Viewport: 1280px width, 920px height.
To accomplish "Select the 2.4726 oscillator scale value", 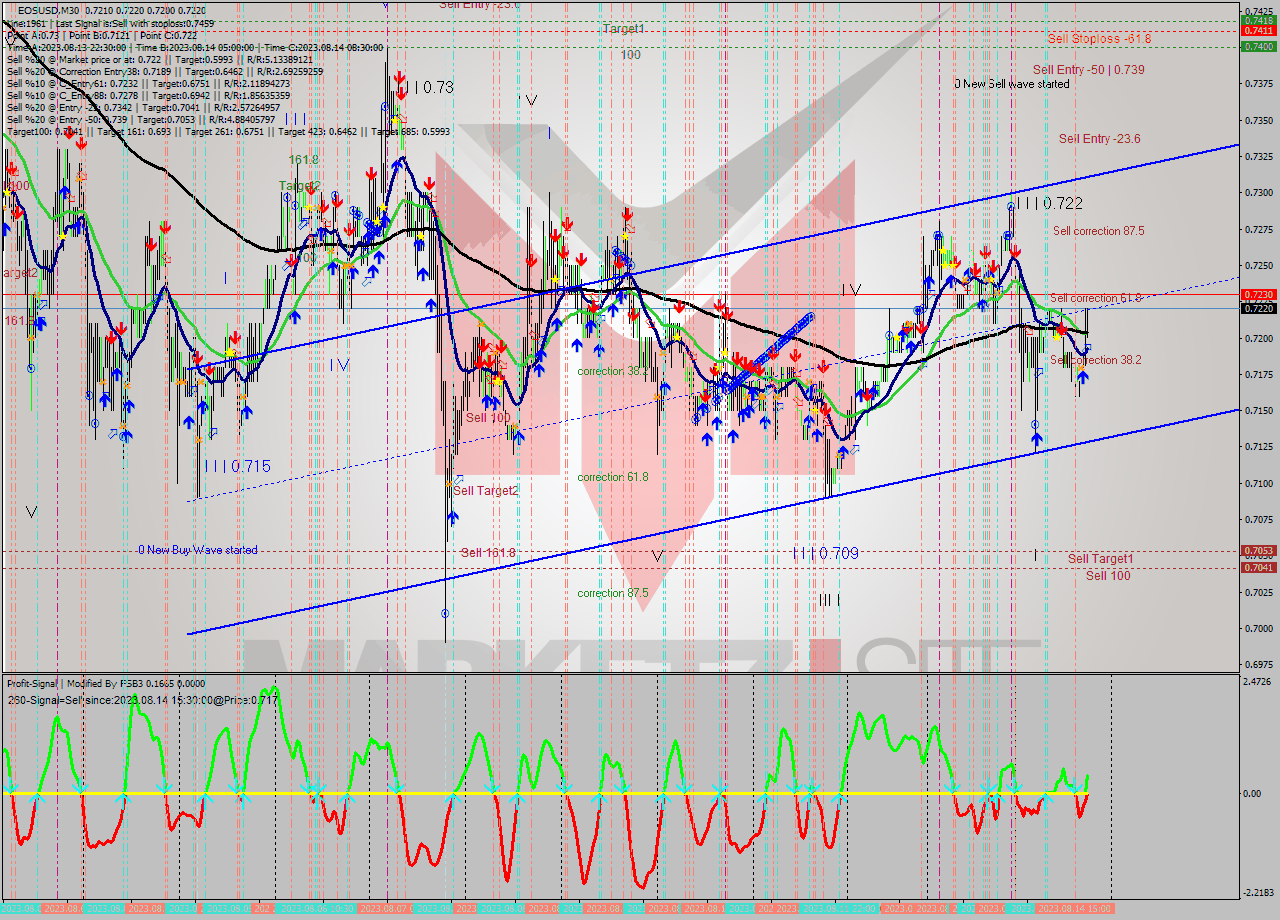I will 1257,681.
